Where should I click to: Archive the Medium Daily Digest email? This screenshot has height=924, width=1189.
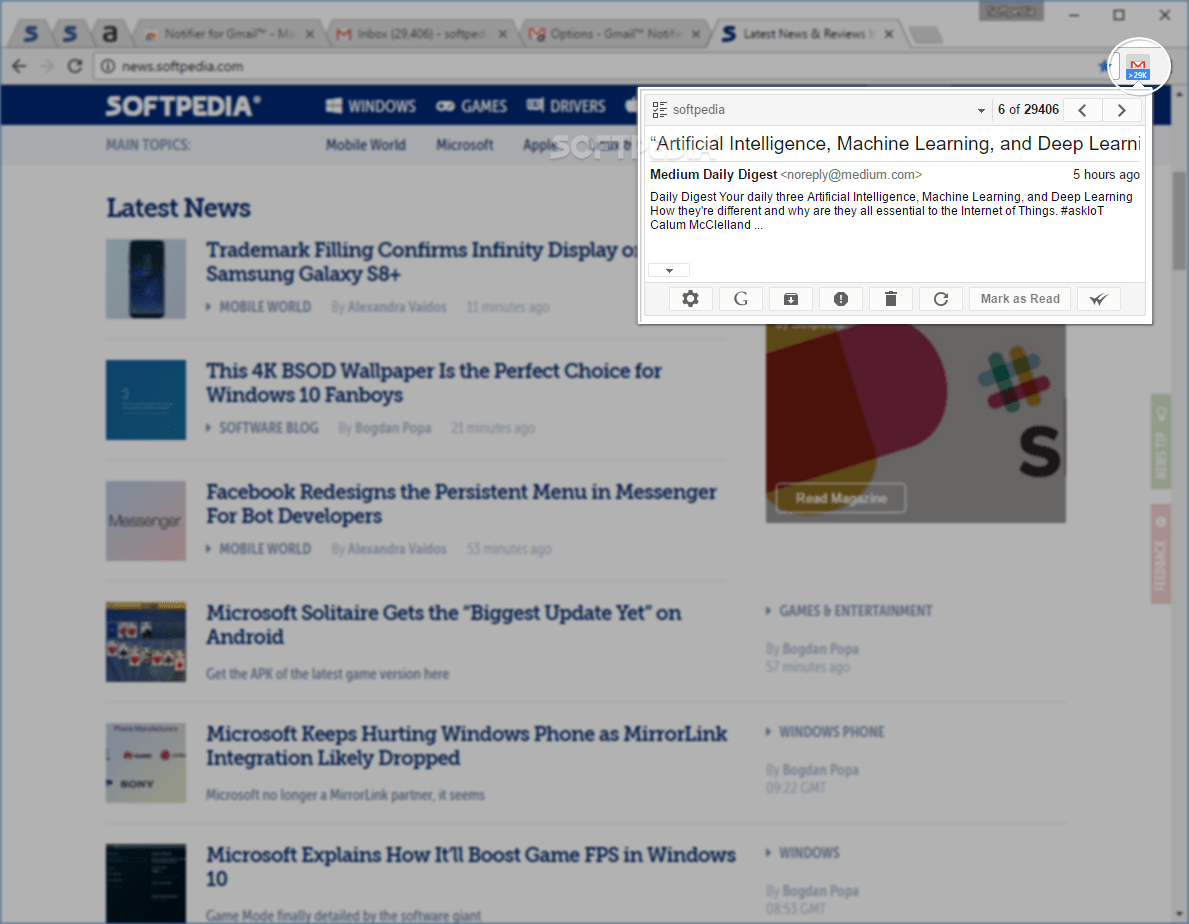[x=791, y=298]
